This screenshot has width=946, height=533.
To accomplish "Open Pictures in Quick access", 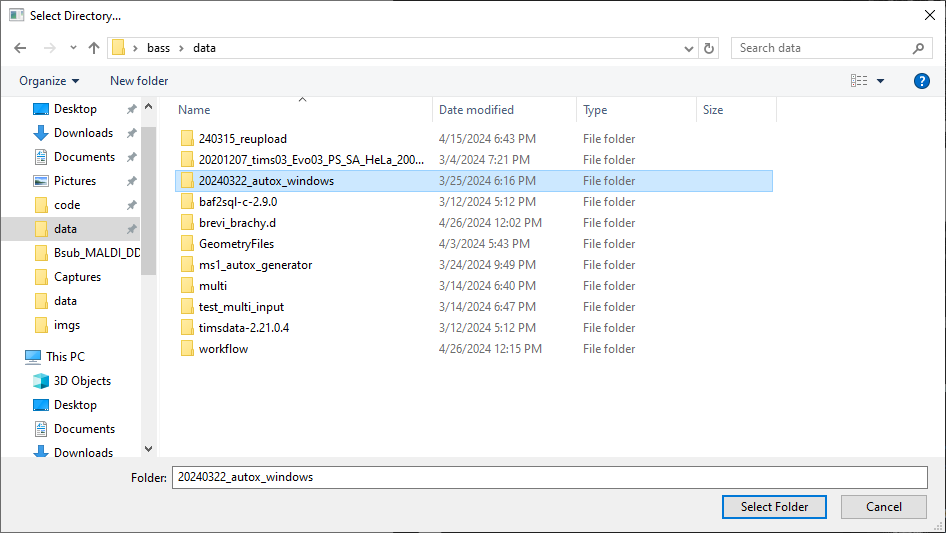I will [75, 181].
